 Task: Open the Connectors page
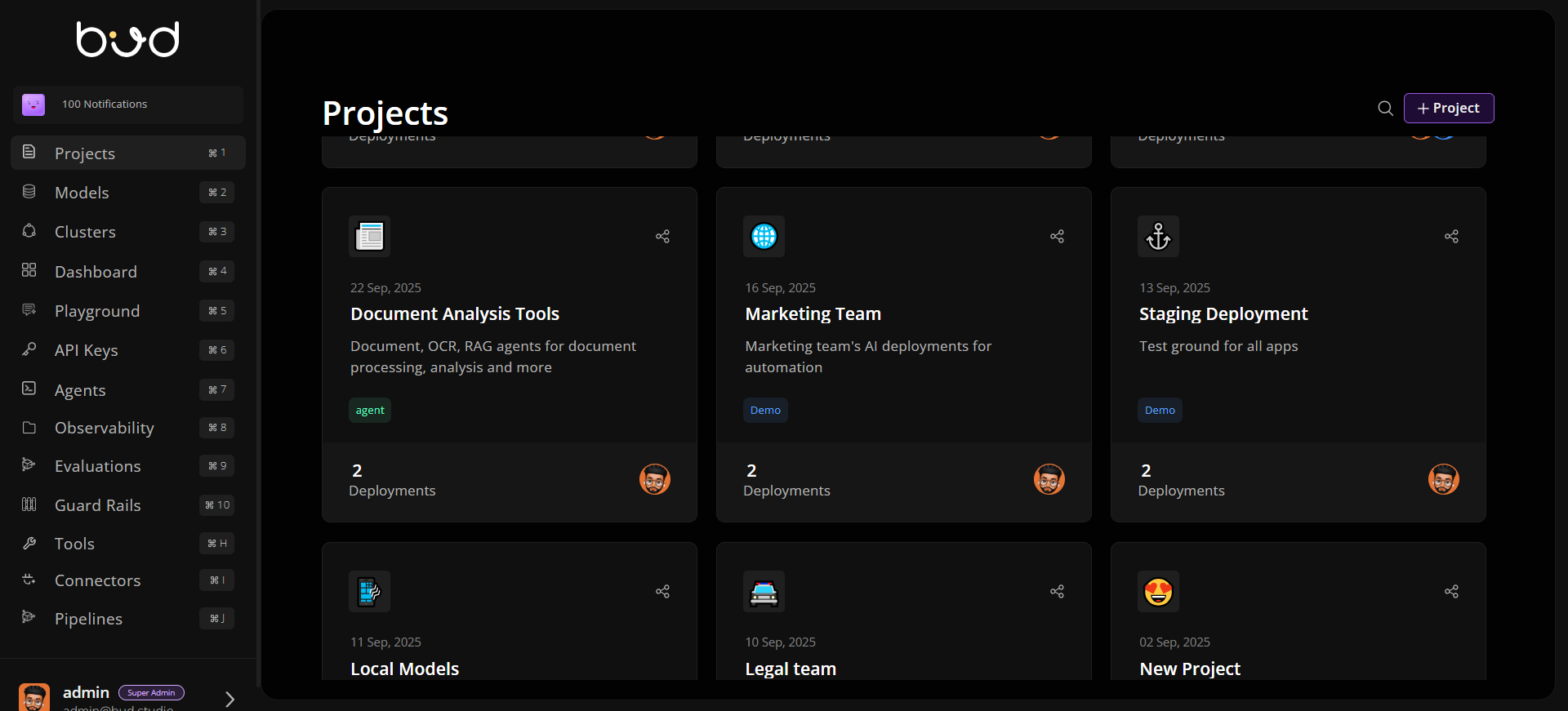point(128,580)
